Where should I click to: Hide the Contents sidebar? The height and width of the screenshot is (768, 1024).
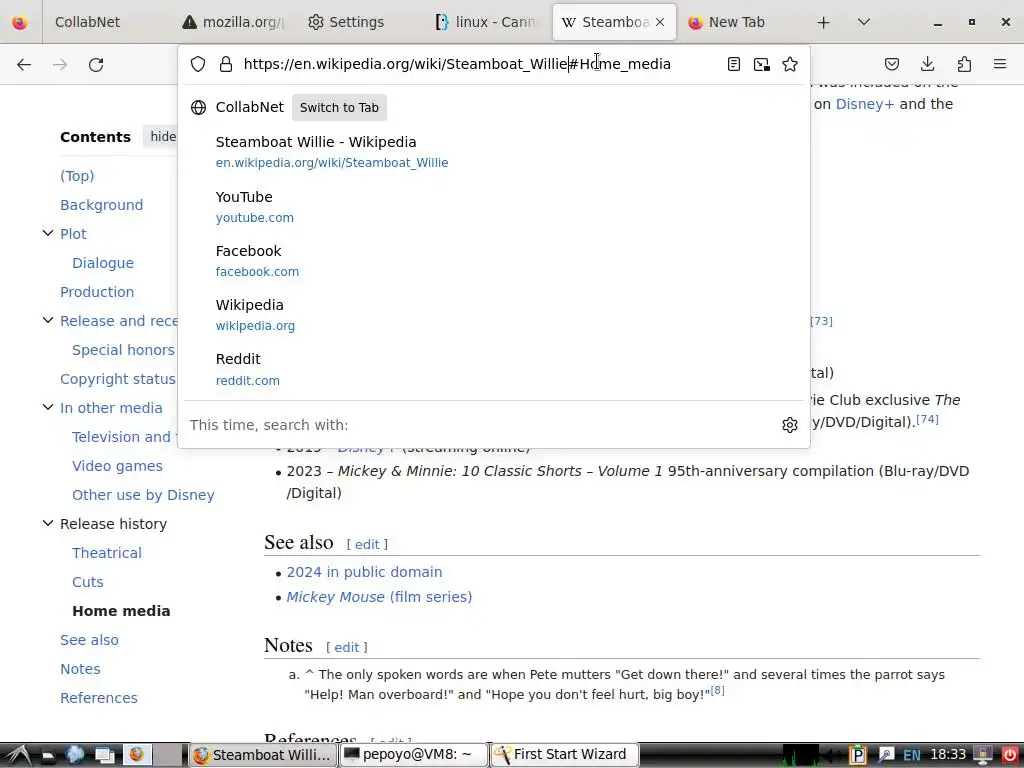tap(163, 136)
